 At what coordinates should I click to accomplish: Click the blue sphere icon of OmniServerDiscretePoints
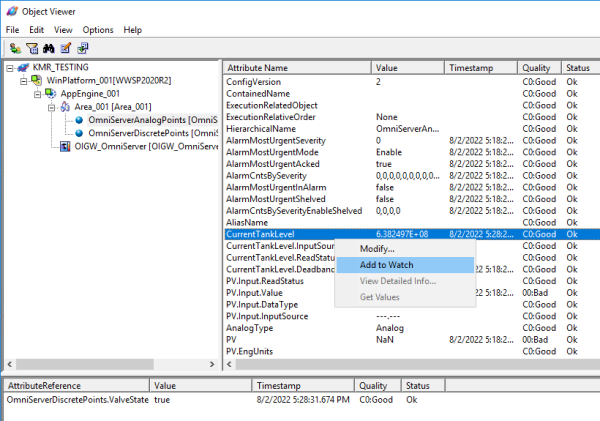point(79,133)
